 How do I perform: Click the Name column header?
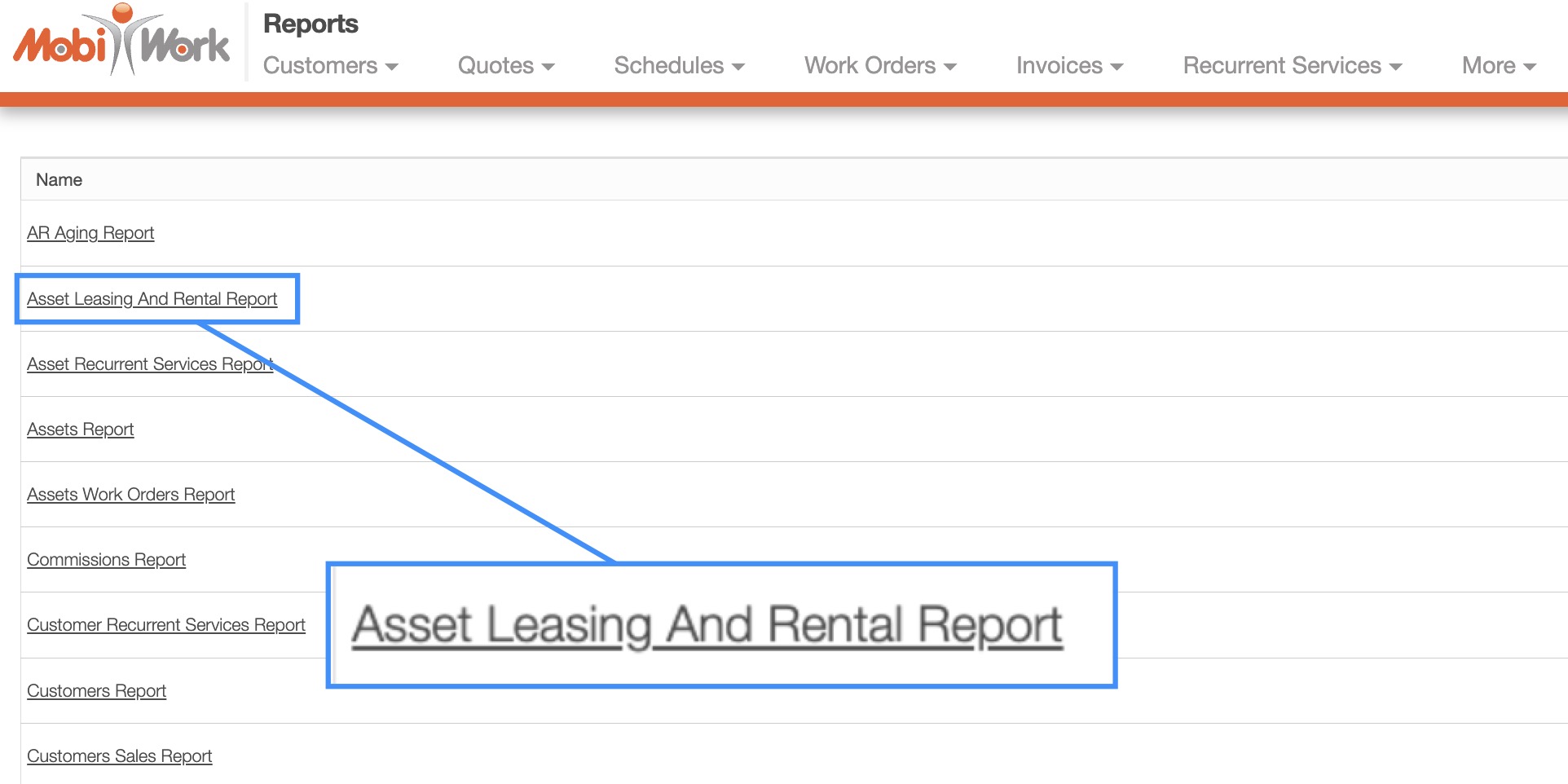pos(59,180)
